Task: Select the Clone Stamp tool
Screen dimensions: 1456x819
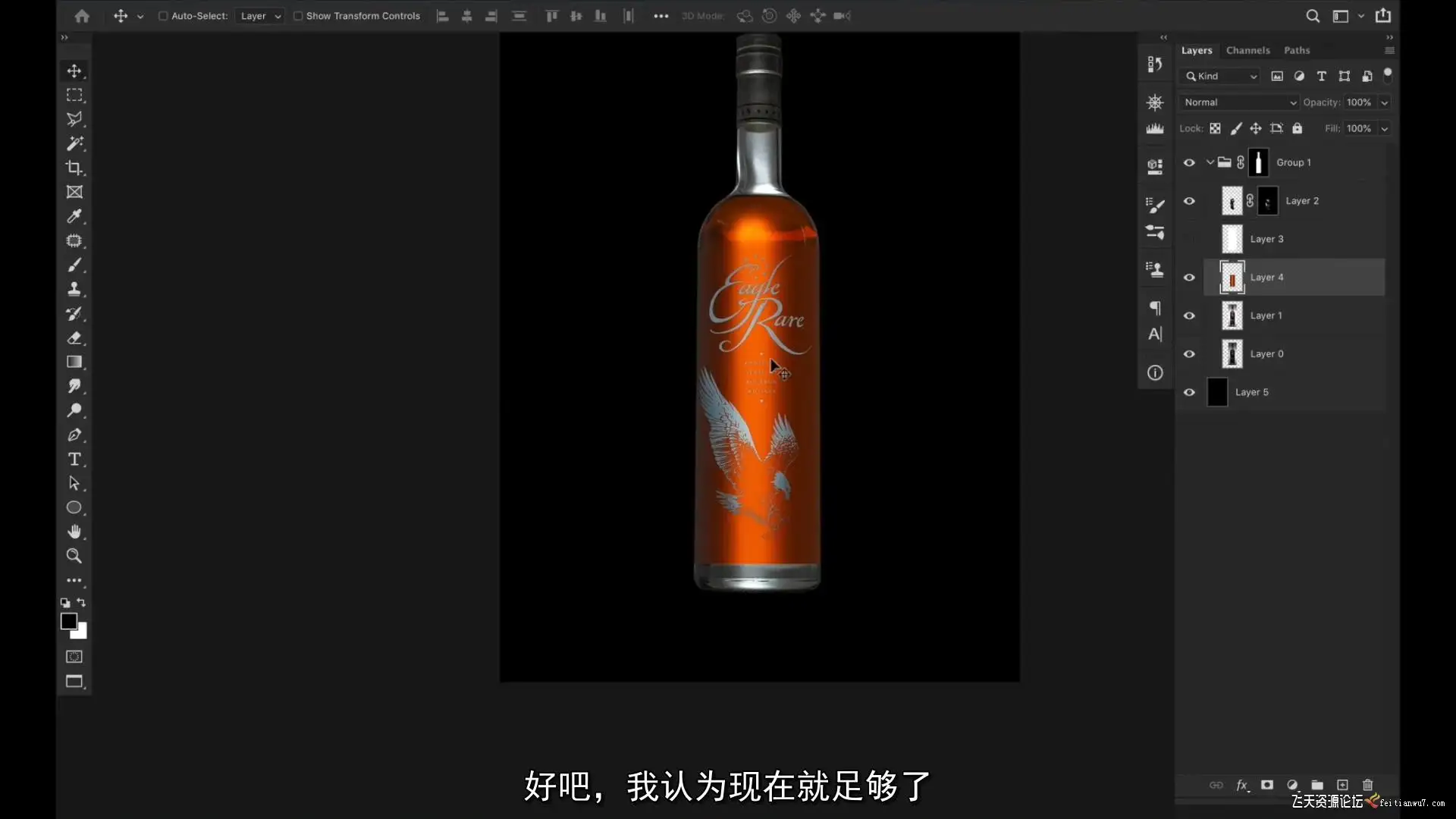Action: click(74, 289)
